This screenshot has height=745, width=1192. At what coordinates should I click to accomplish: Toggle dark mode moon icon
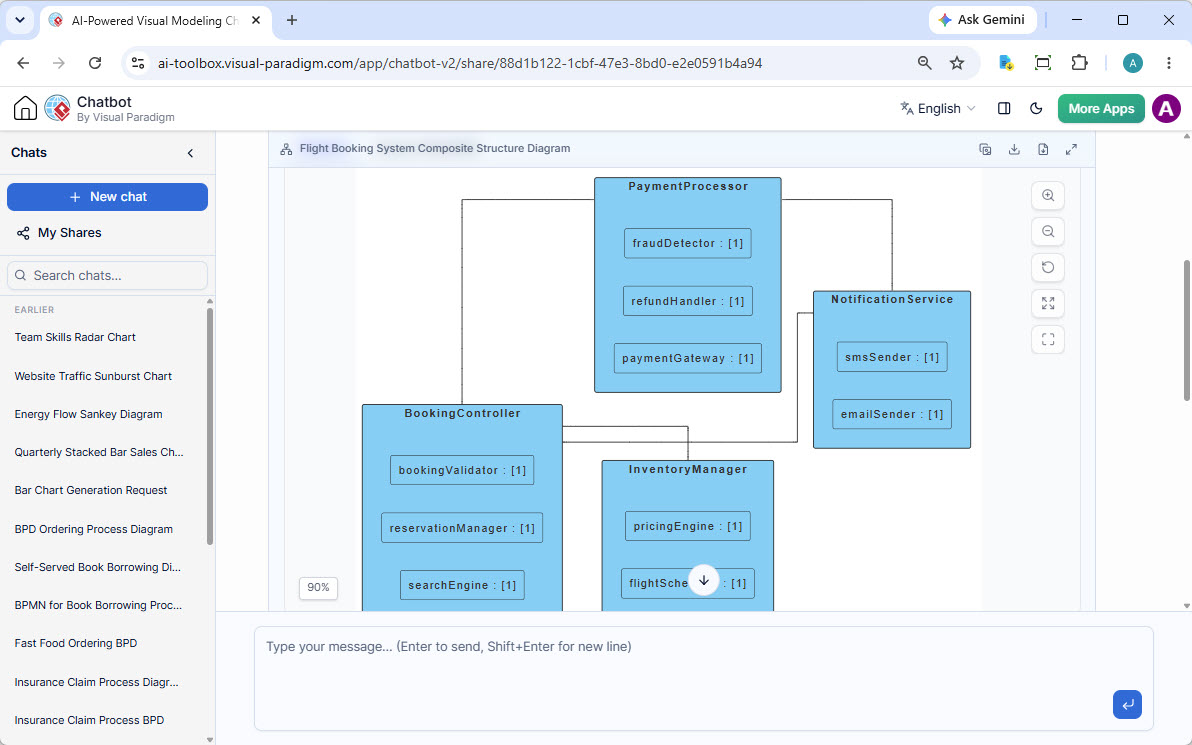(1036, 109)
